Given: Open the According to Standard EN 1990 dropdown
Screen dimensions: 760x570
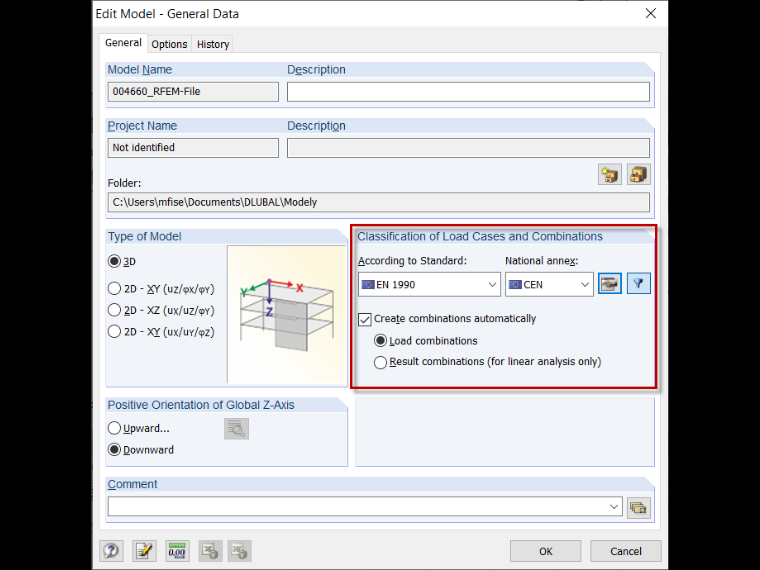Looking at the screenshot, I should pyautogui.click(x=429, y=285).
